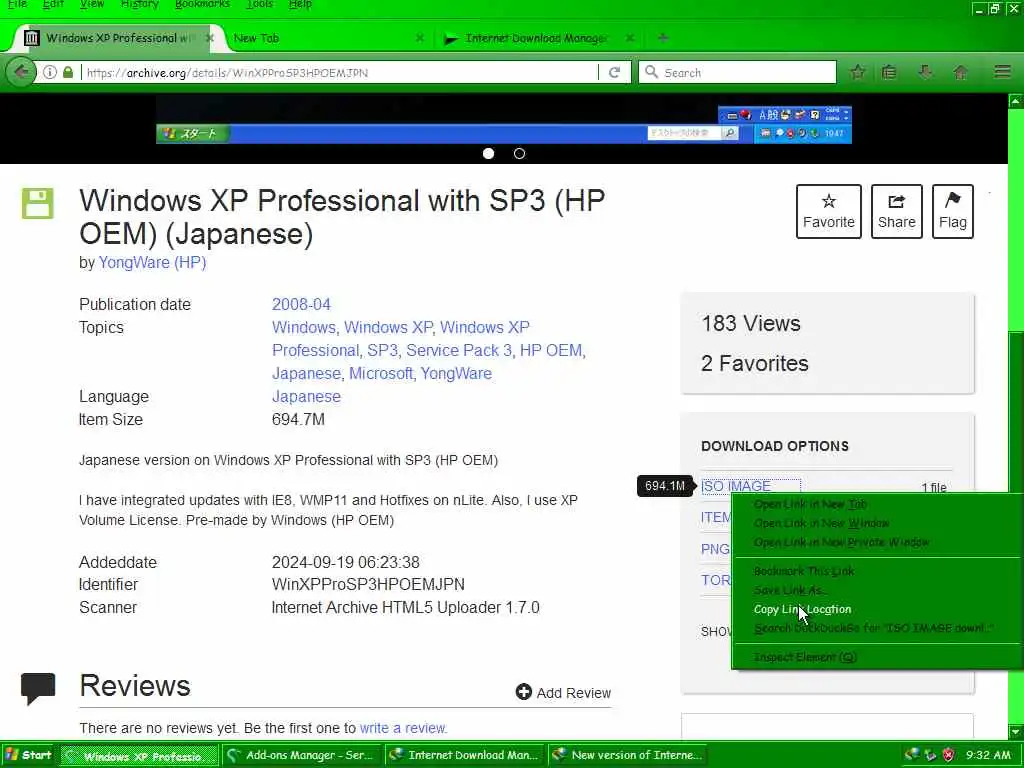Close the New Tab tab
The image size is (1024, 768).
(x=420, y=38)
